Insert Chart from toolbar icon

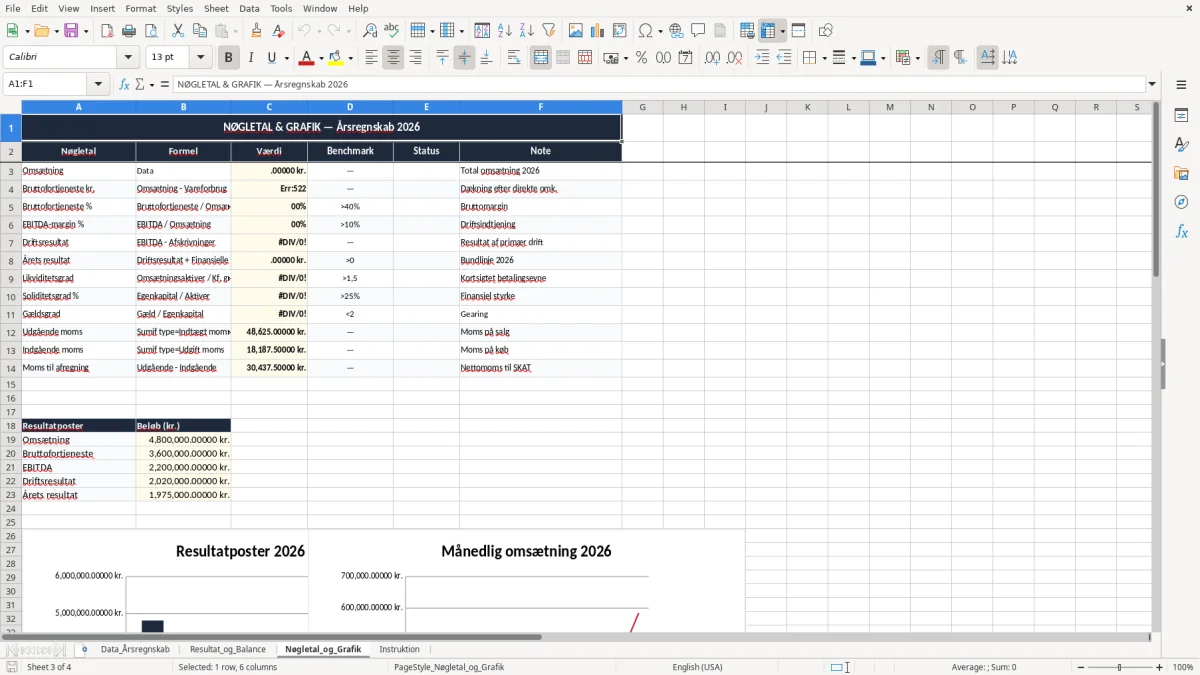click(x=598, y=31)
